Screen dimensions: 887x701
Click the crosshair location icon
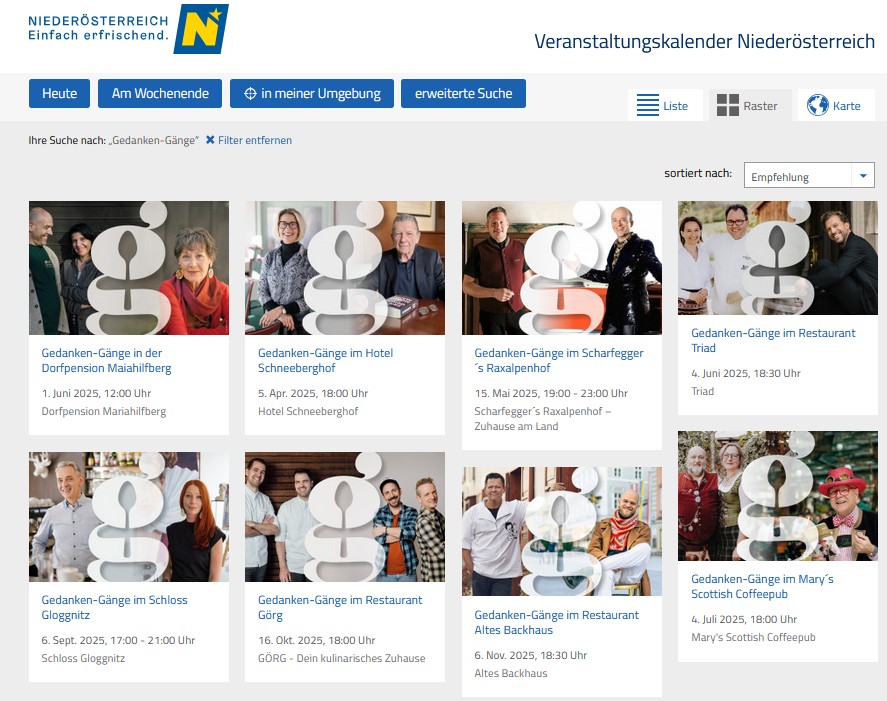pos(250,93)
